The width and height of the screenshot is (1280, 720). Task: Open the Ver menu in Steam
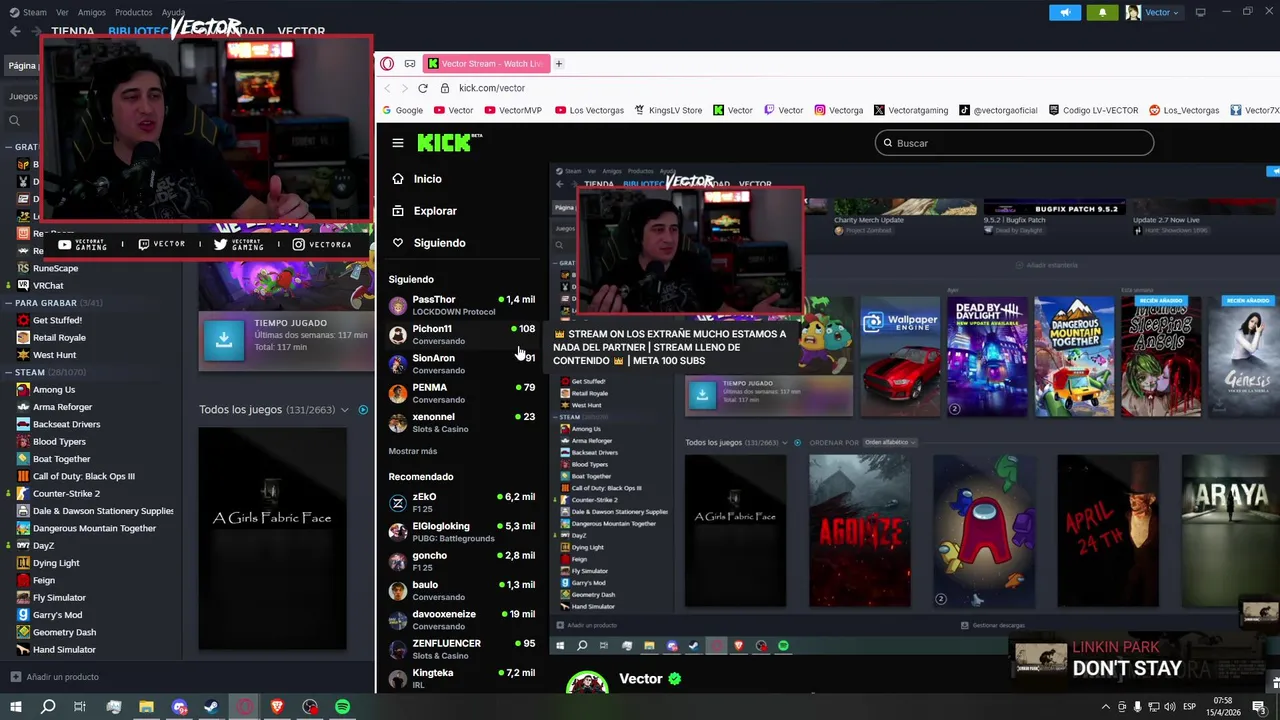click(x=62, y=12)
